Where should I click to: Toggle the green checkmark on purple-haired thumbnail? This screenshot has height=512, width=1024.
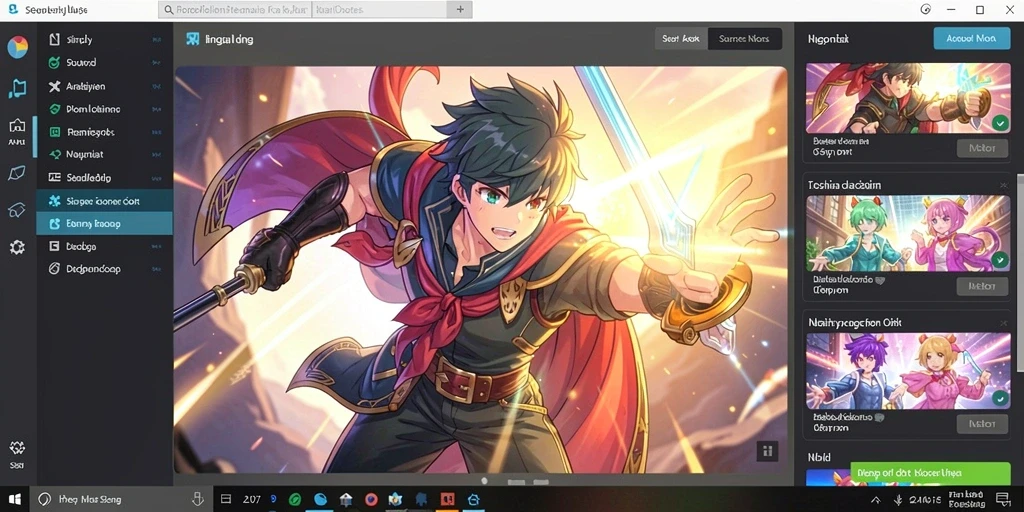click(999, 398)
